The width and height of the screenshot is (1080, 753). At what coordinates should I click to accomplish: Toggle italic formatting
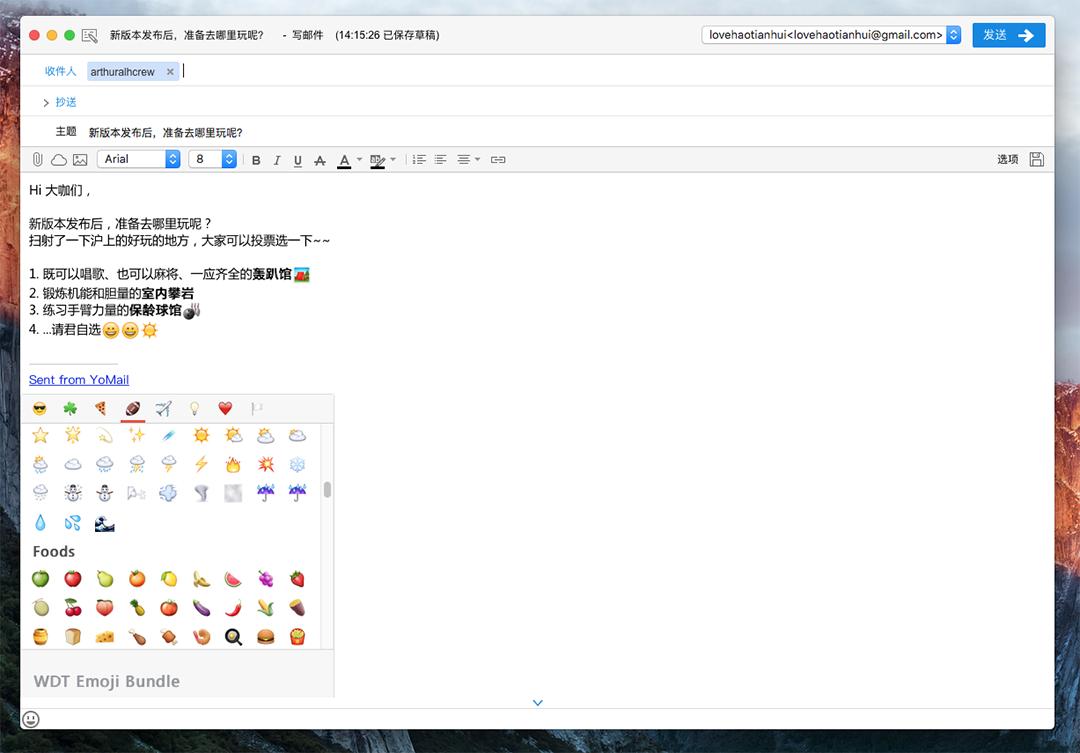pos(277,160)
